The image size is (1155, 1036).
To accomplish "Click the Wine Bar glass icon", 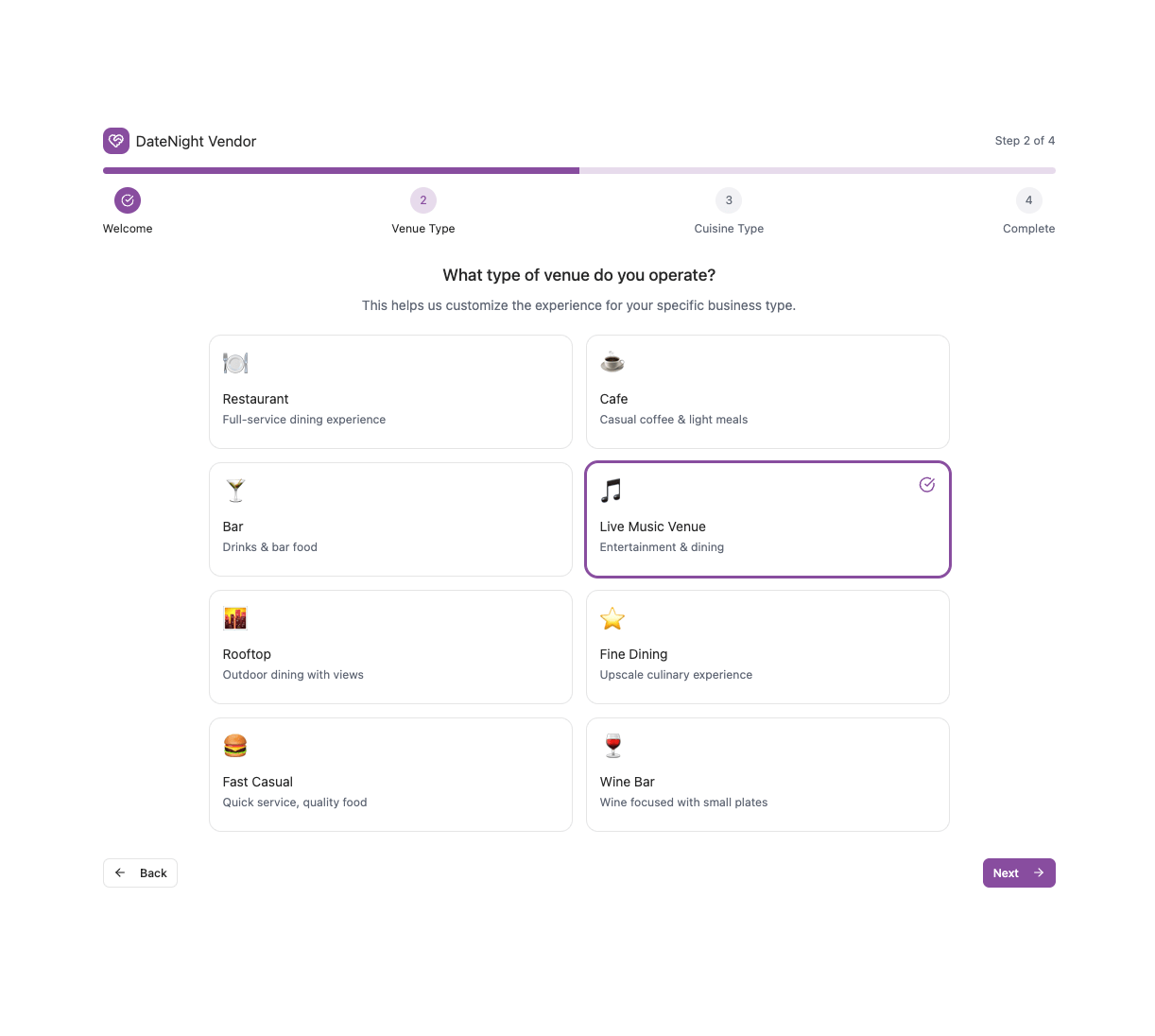I will tap(613, 746).
